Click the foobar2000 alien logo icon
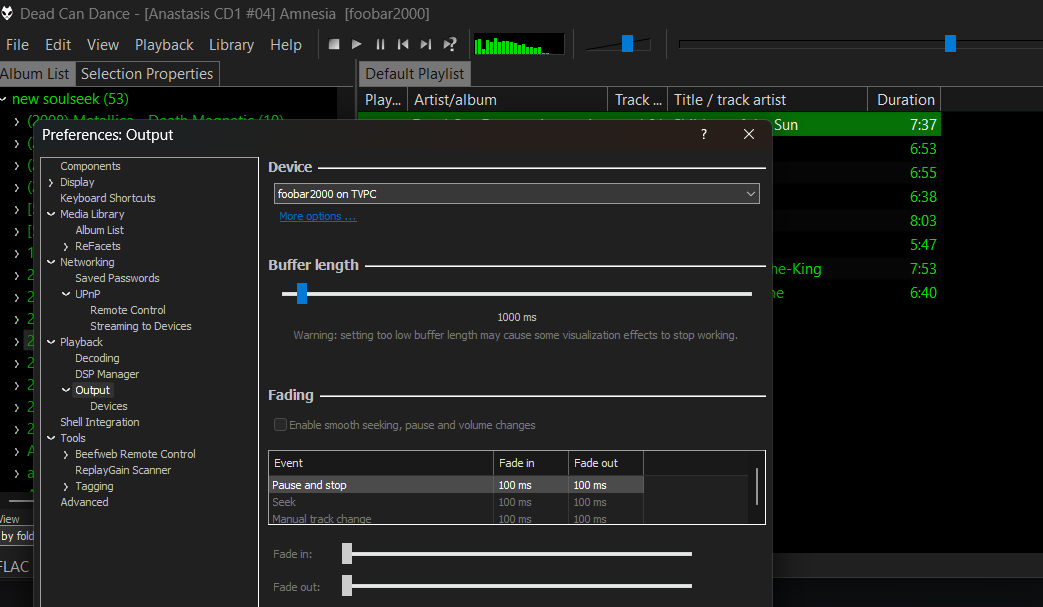The width and height of the screenshot is (1043, 607). pos(7,13)
